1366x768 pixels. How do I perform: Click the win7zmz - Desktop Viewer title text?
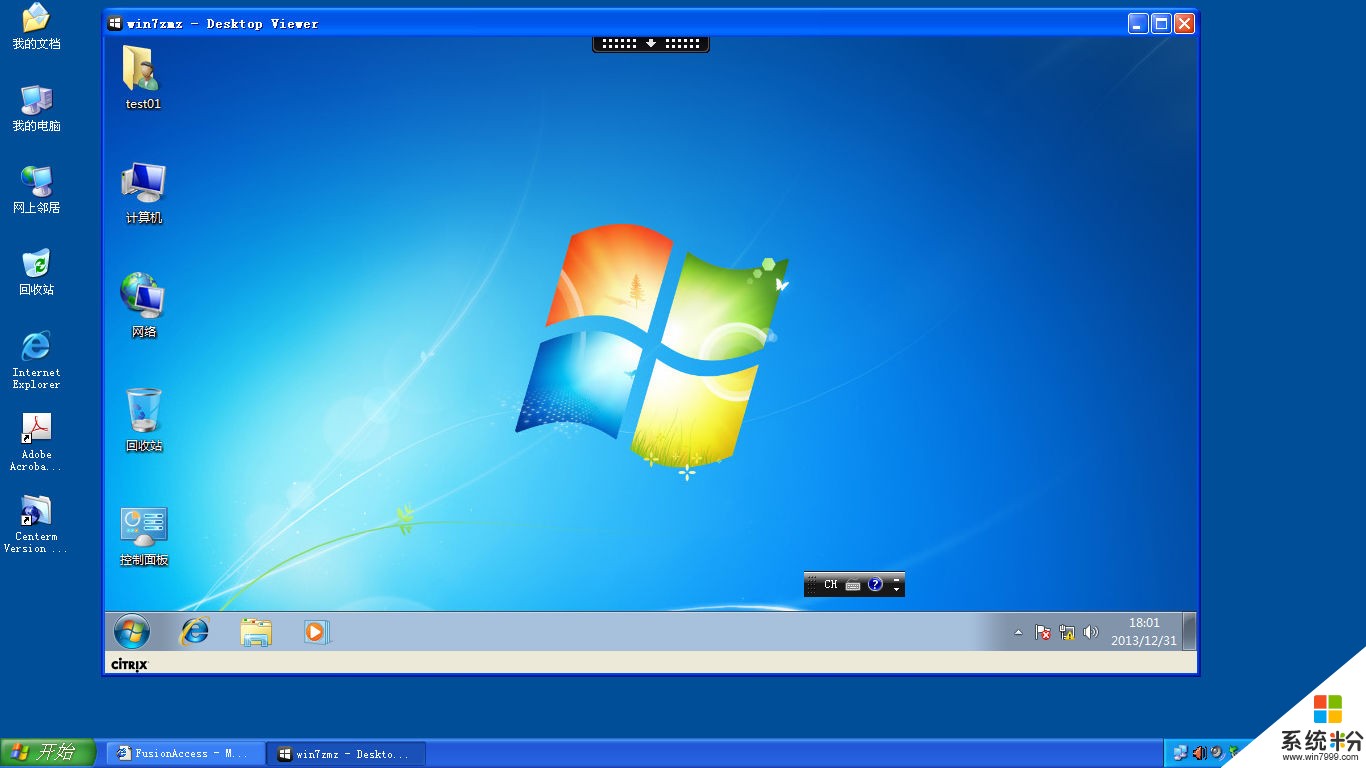point(222,23)
